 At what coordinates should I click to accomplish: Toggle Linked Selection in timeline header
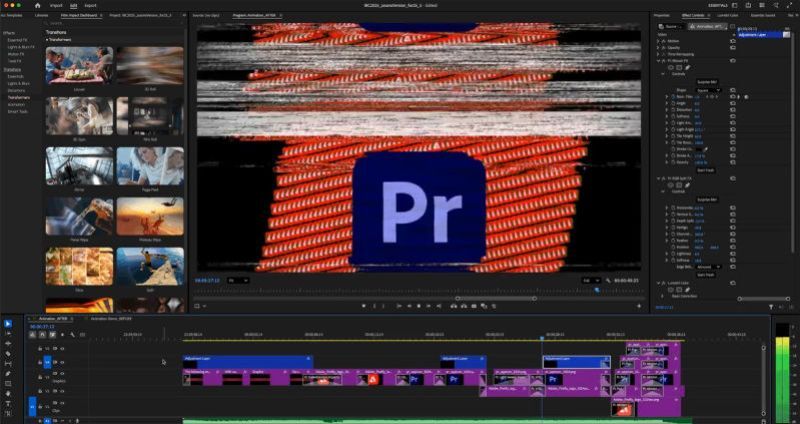52,335
